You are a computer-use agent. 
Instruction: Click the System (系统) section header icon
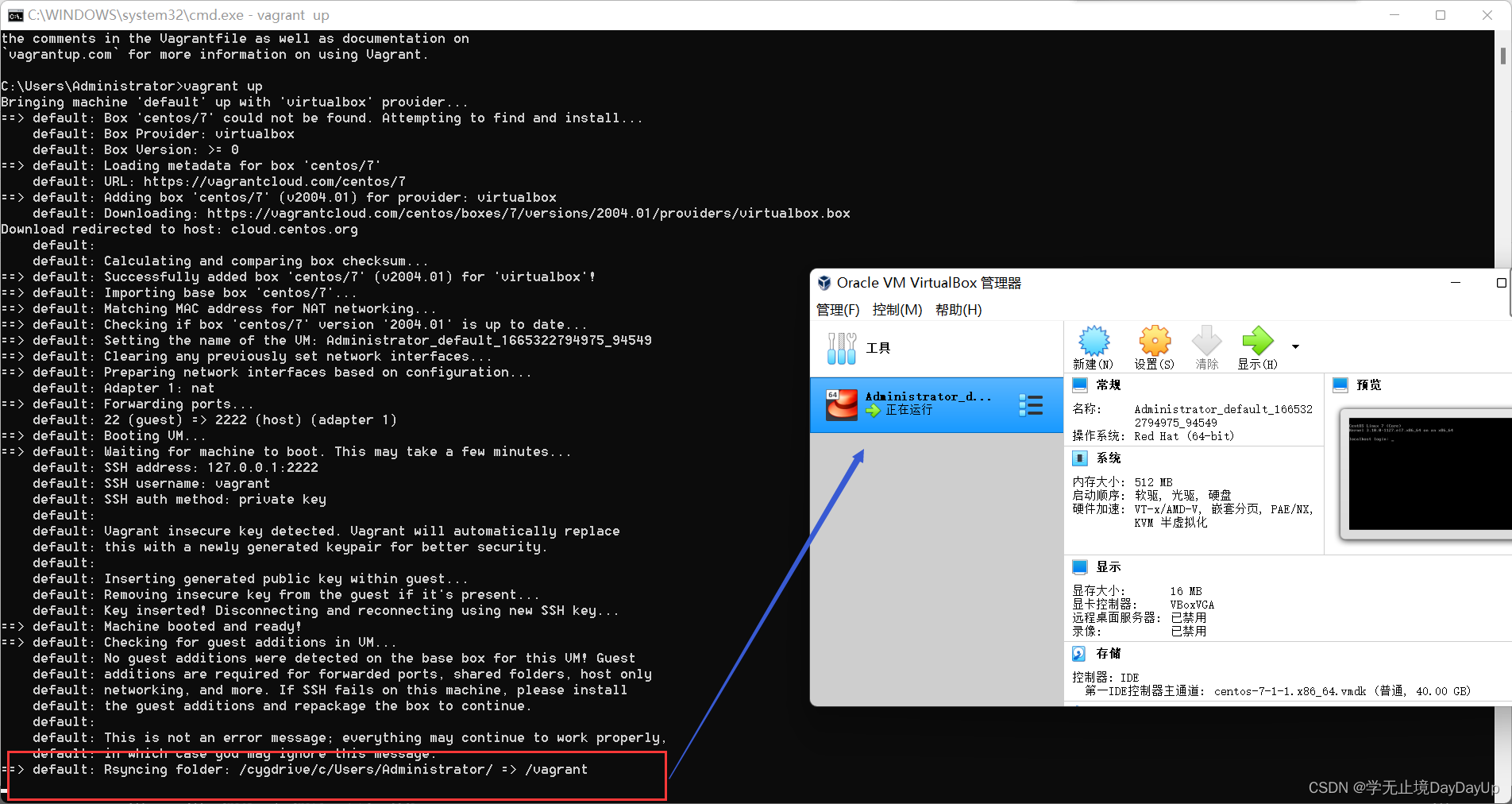coord(1080,458)
